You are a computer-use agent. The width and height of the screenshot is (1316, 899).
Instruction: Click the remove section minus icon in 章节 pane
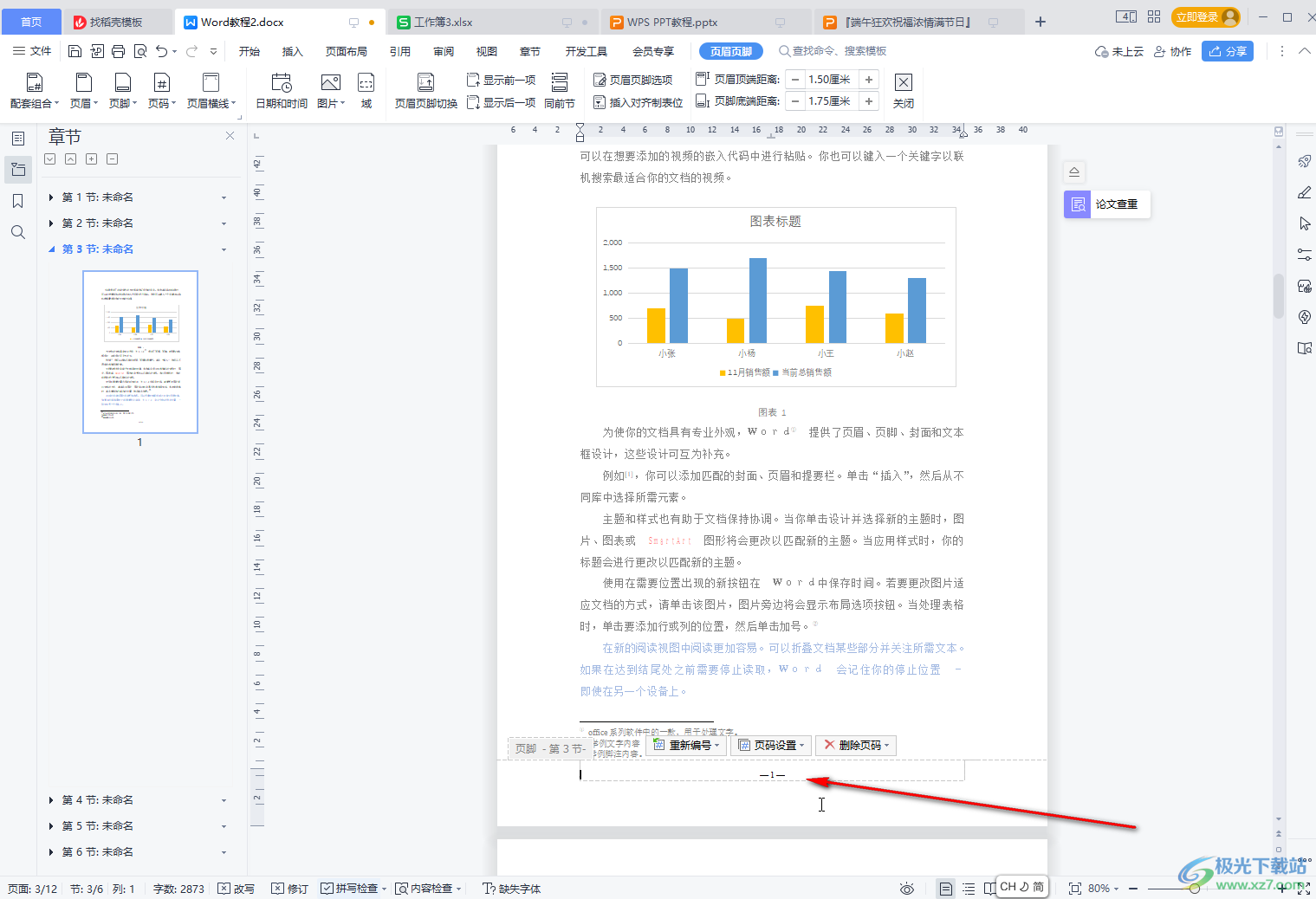click(112, 158)
